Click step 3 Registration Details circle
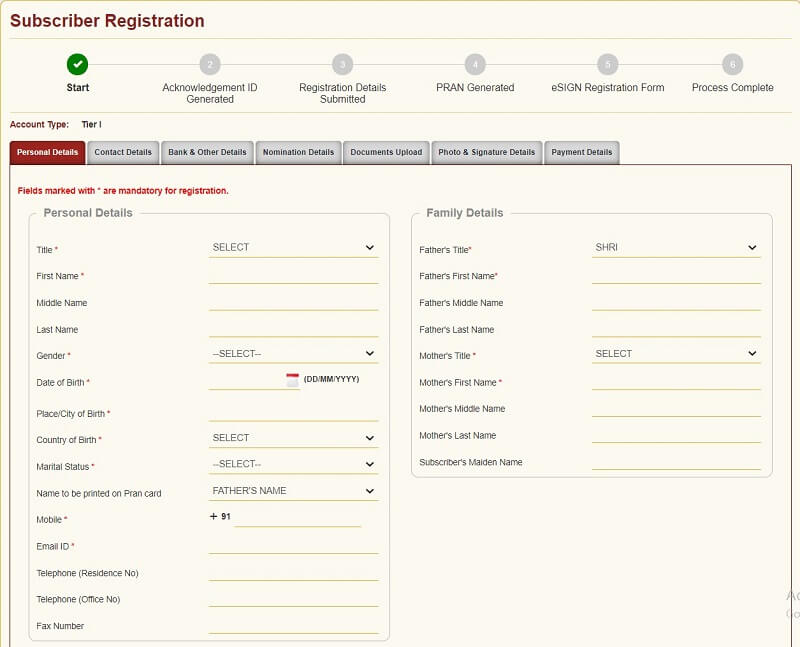The height and width of the screenshot is (647, 800). 342,64
